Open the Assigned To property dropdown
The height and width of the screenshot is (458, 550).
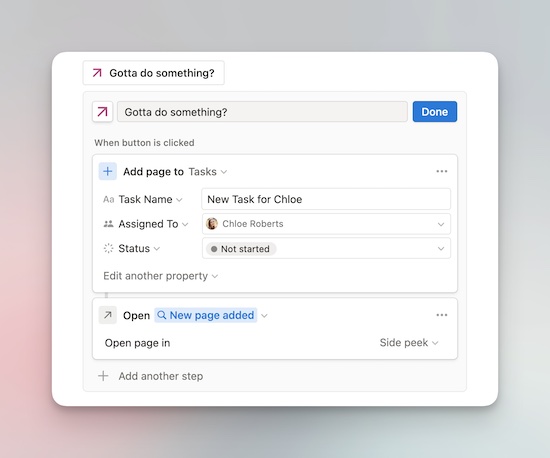pyautogui.click(x=153, y=224)
